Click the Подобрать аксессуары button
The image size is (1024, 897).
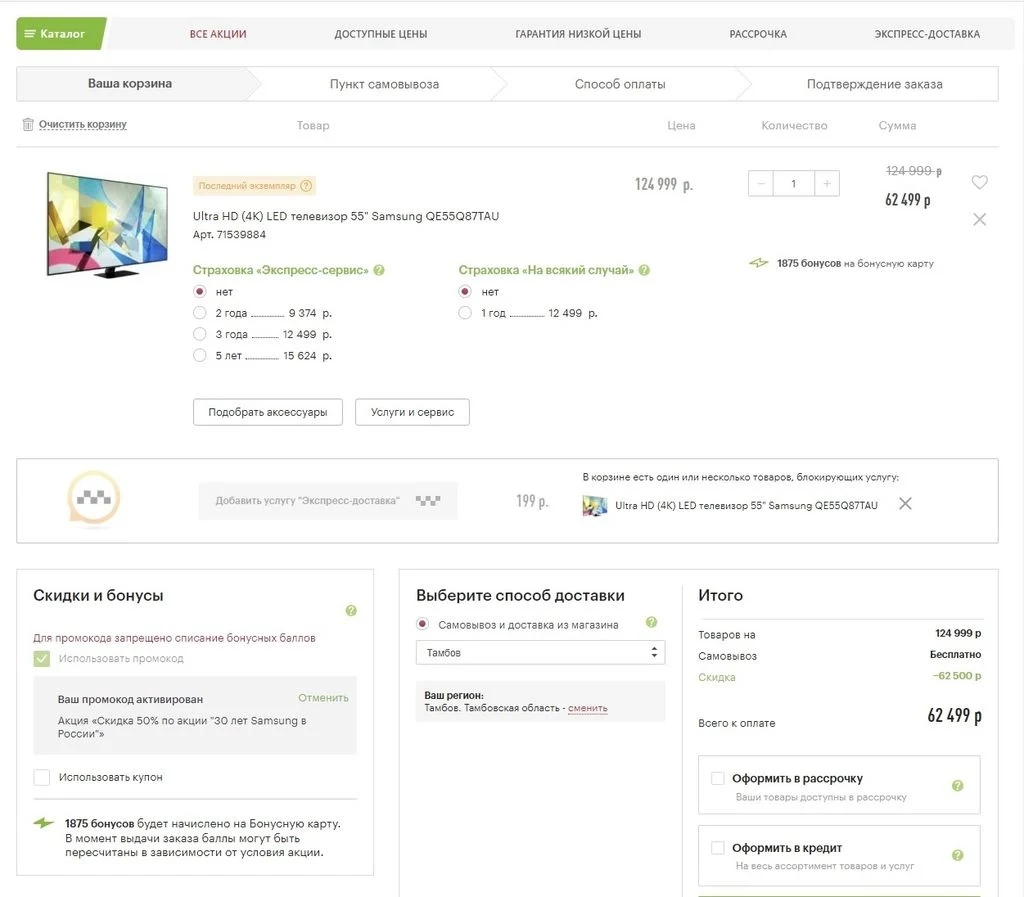click(x=268, y=412)
